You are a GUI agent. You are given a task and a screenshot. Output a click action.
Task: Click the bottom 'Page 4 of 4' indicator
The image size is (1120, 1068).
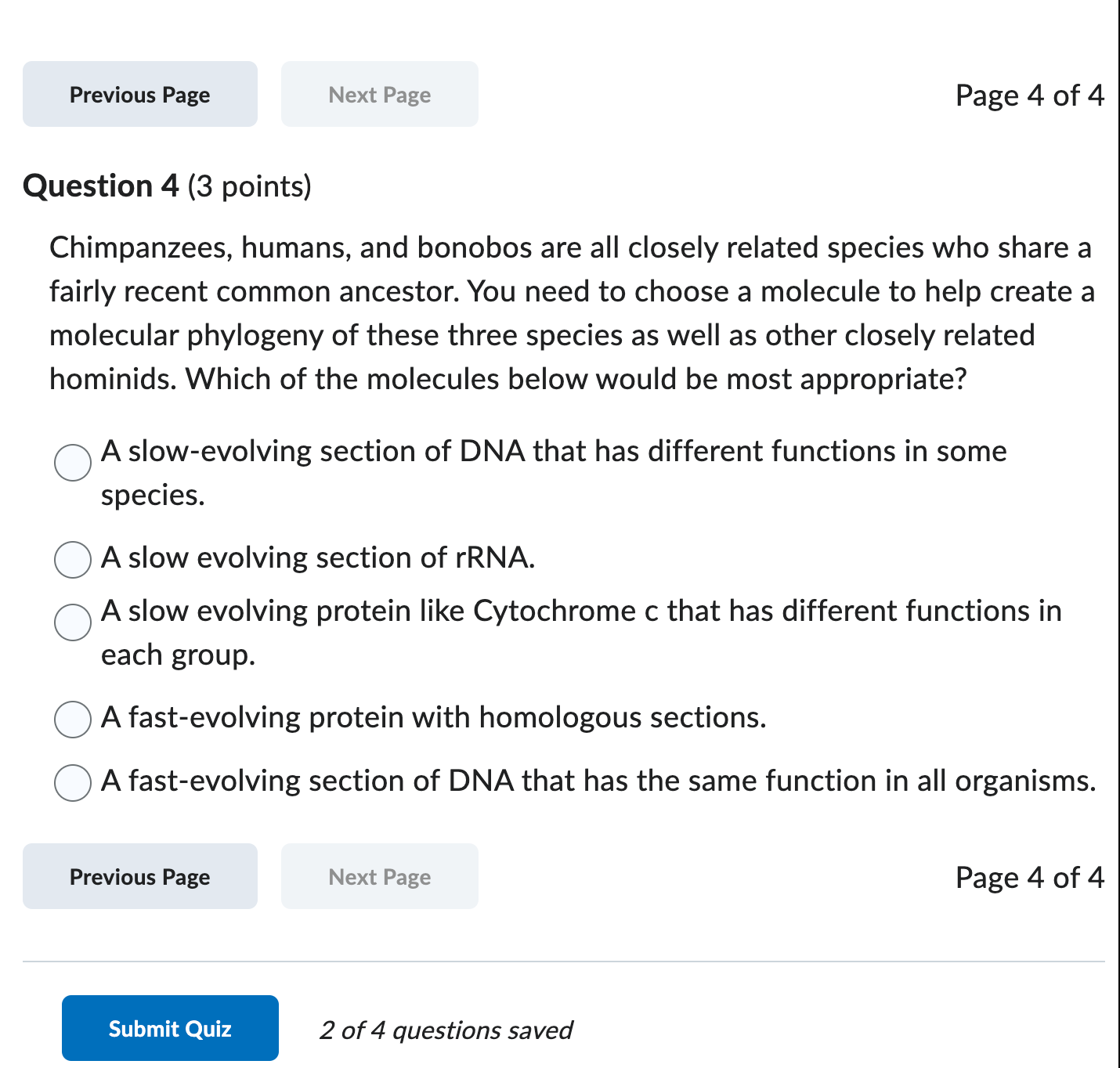click(x=1029, y=878)
